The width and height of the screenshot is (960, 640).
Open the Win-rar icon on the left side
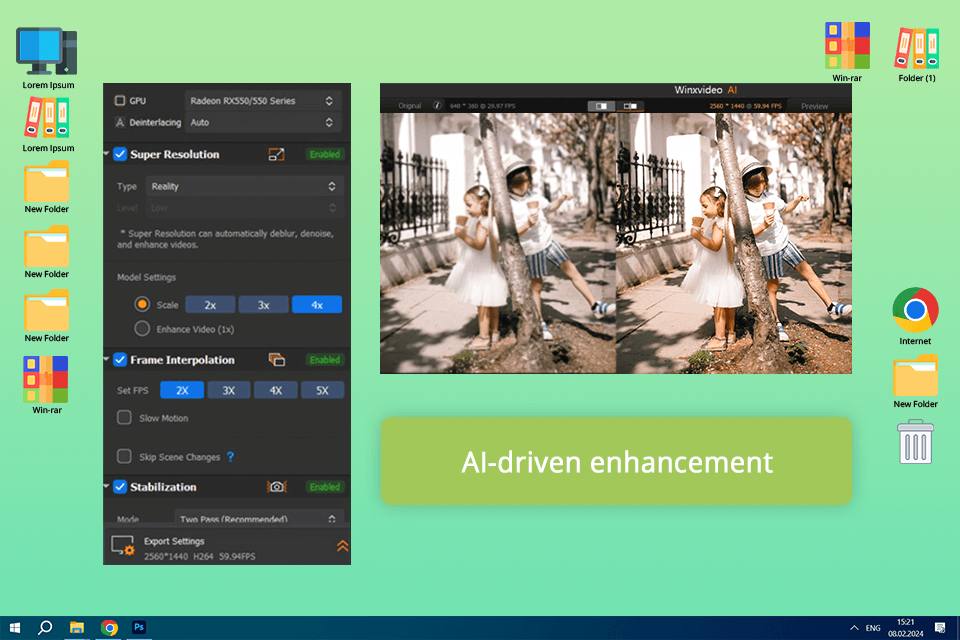[46, 379]
